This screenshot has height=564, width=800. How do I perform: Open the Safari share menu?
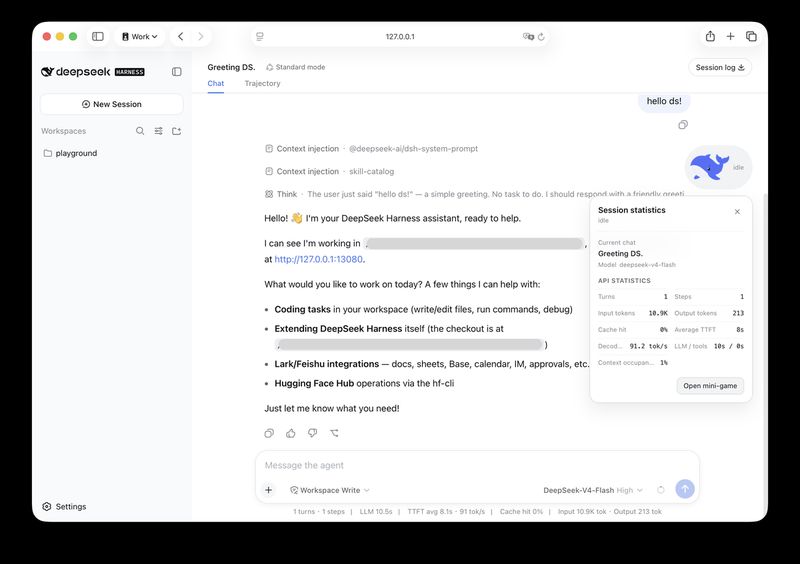pyautogui.click(x=710, y=36)
